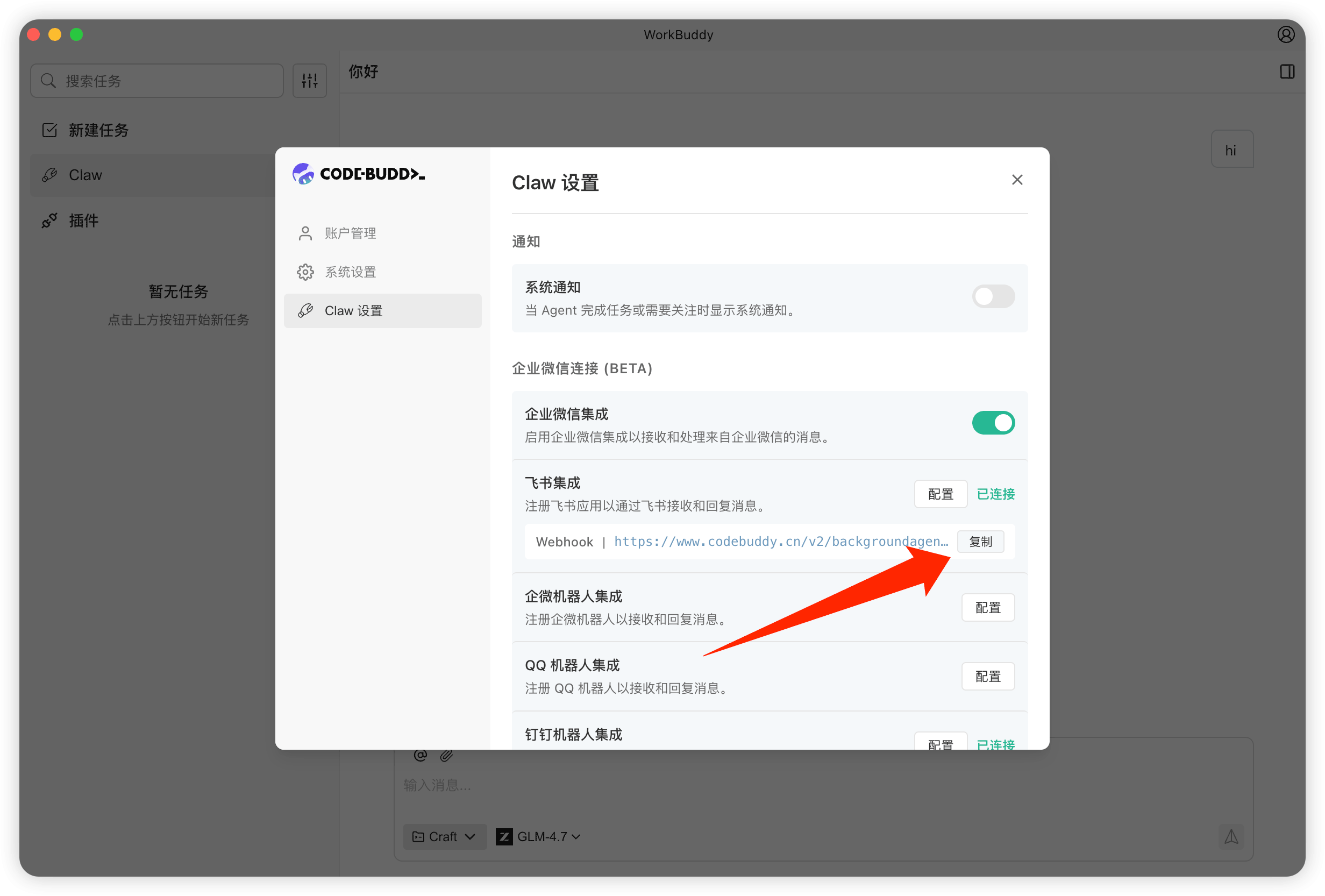Viewport: 1325px width, 896px height.
Task: Open 飞书集成 configuration via 配置 button
Action: click(940, 494)
